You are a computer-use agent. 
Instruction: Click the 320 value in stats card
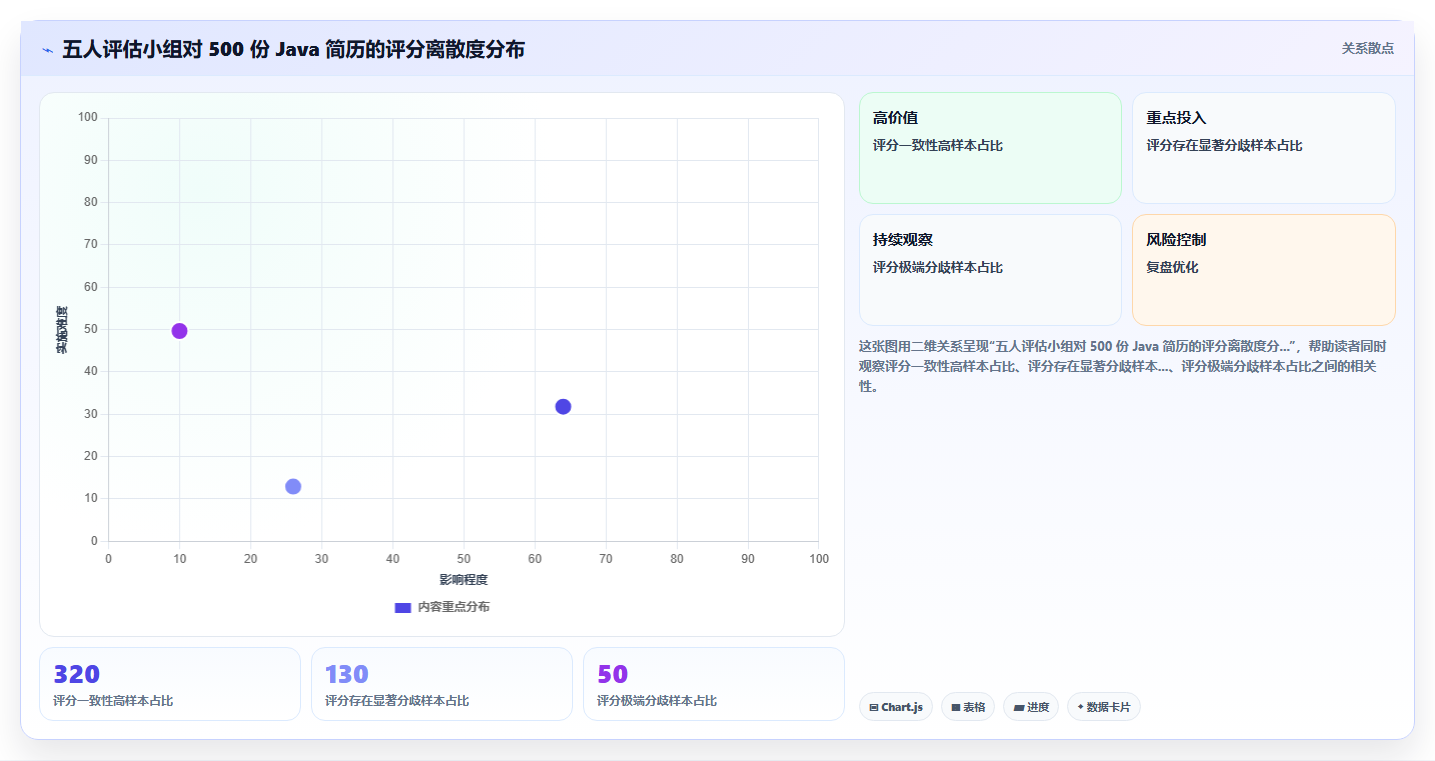pyautogui.click(x=77, y=674)
